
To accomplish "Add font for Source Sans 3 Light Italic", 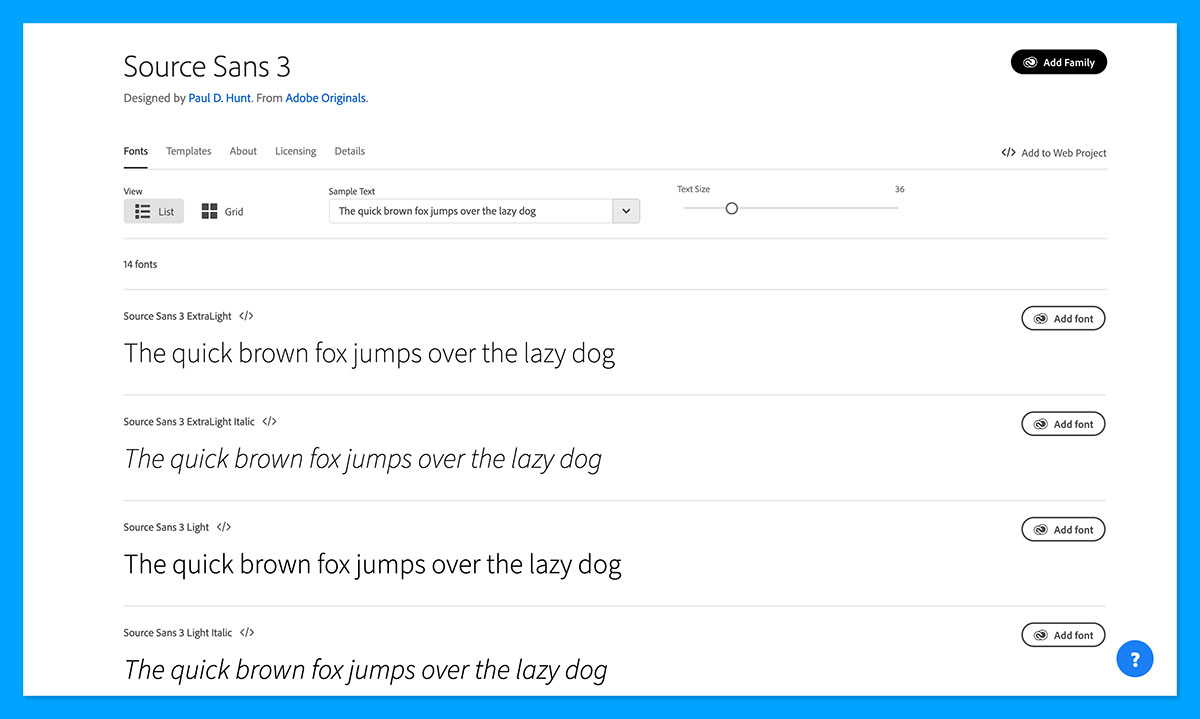I will pos(1063,634).
